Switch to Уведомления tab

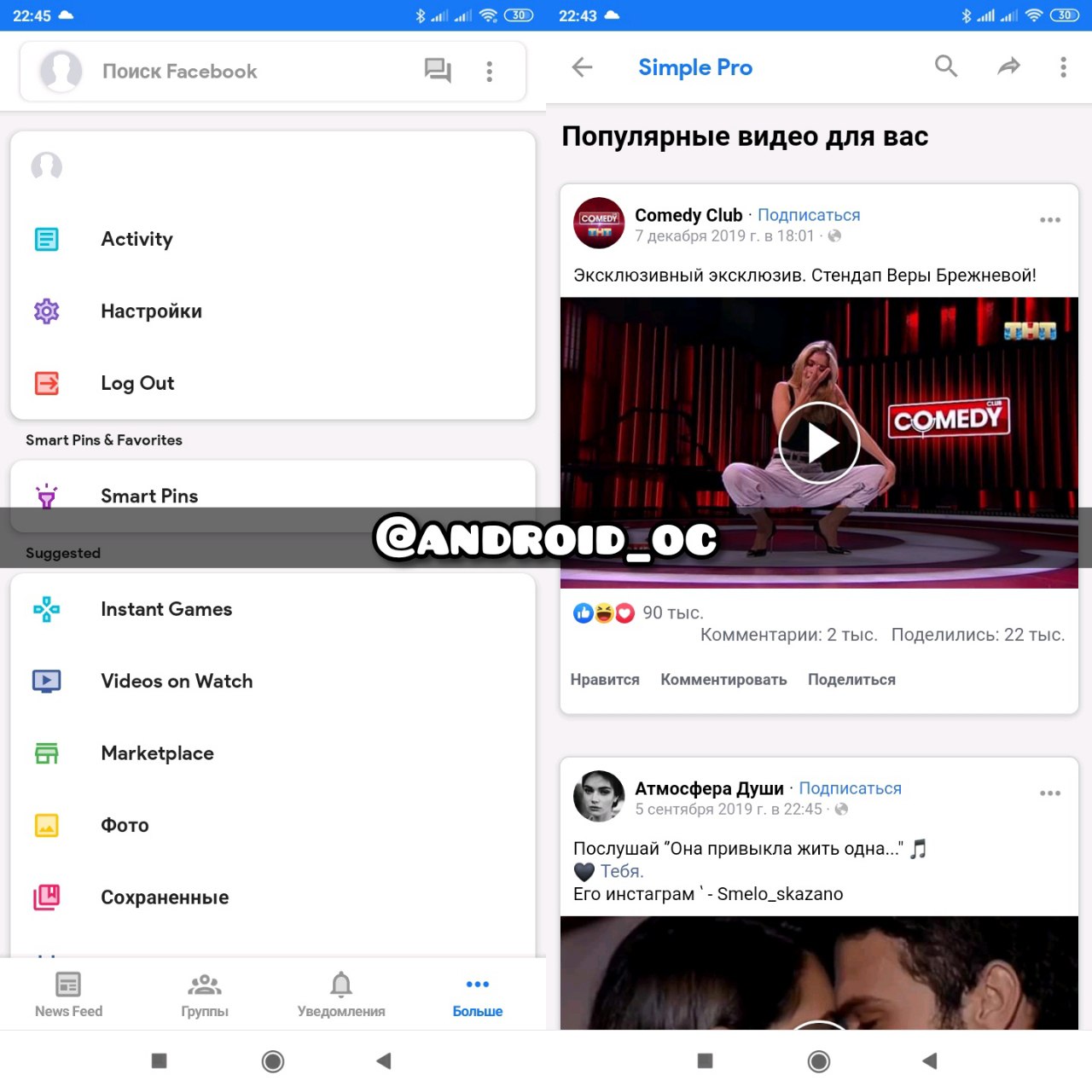tap(341, 995)
